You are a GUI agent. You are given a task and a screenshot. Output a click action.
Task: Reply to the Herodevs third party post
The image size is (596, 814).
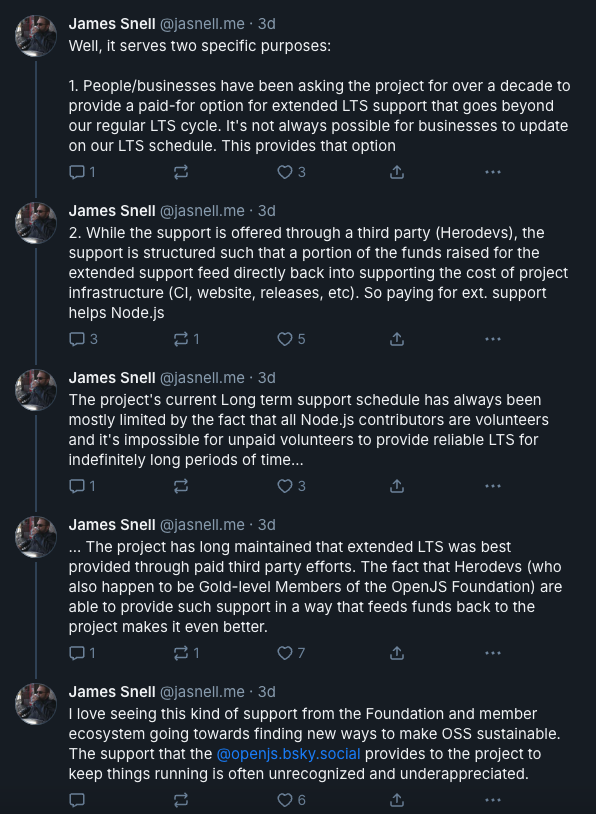tap(83, 339)
